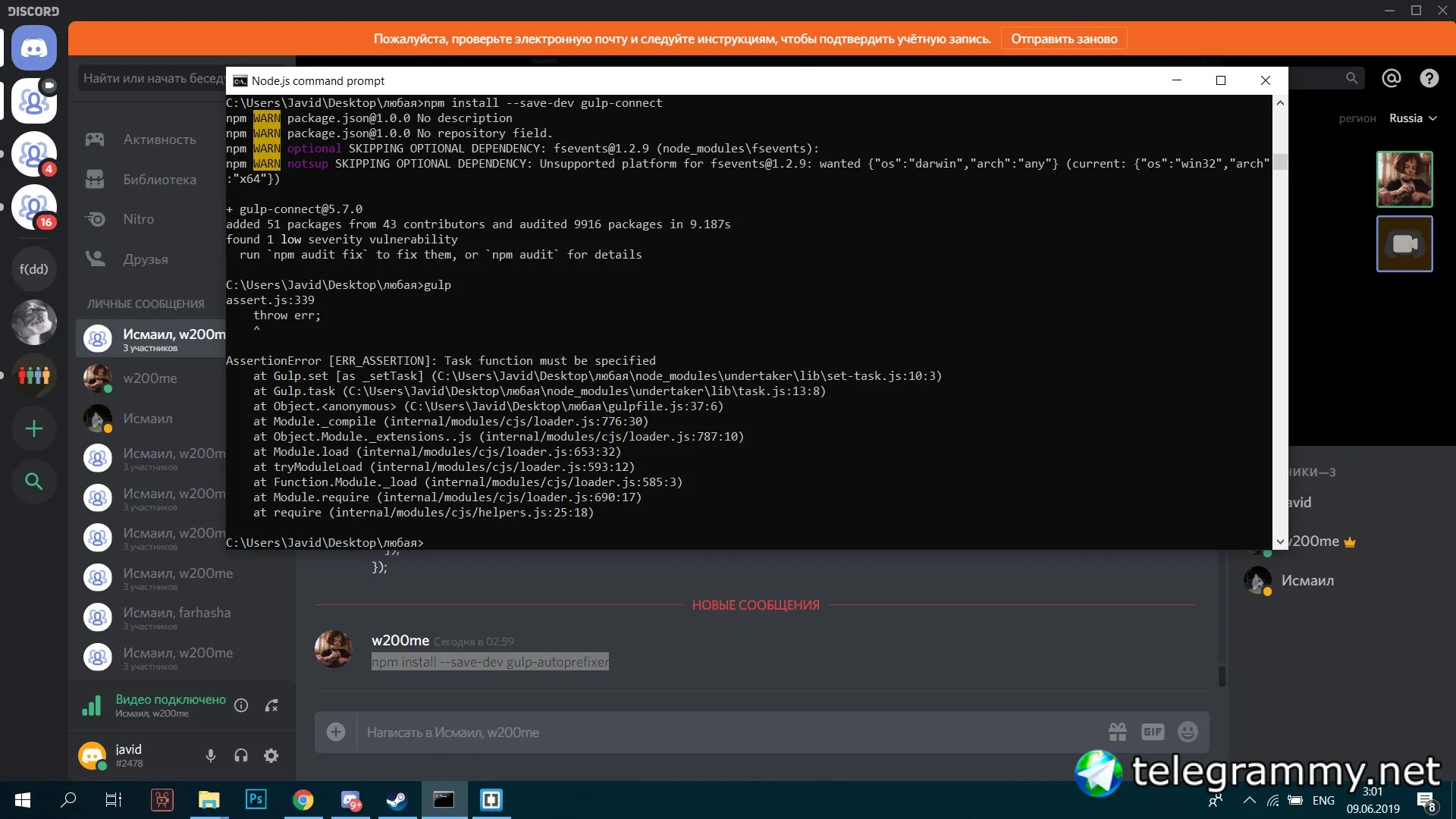Click the battery tray icon
This screenshot has width=1456, height=819.
coord(1296,800)
